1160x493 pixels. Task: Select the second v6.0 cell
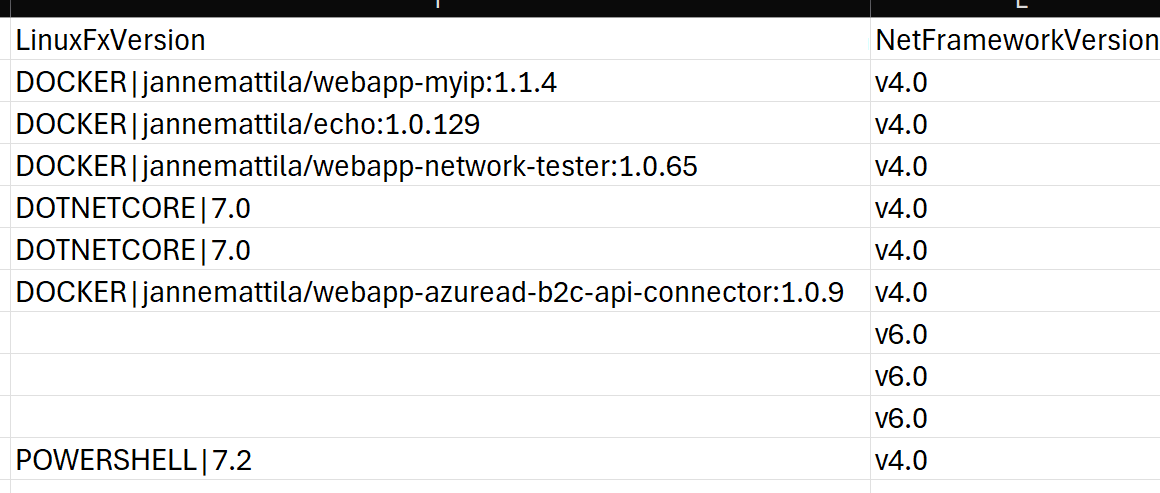pos(1015,376)
